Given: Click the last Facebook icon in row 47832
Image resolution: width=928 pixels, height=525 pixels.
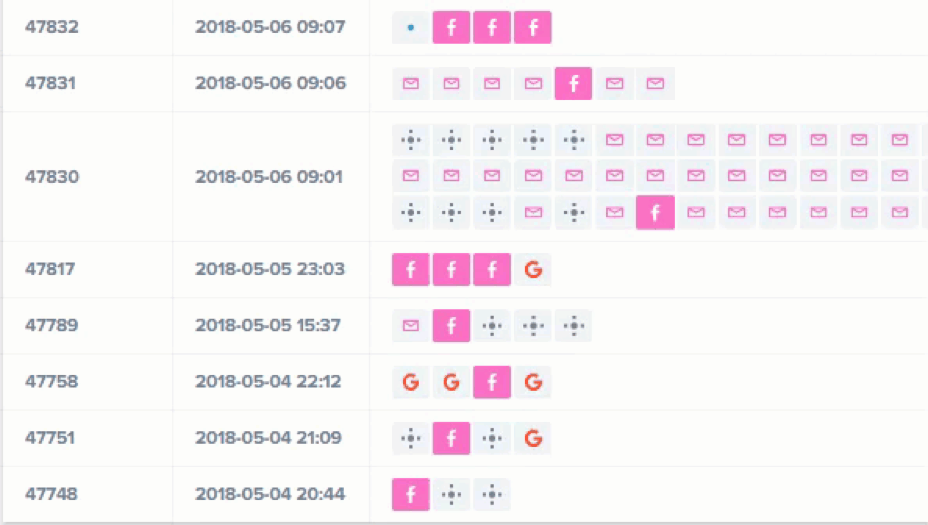Looking at the screenshot, I should (533, 28).
